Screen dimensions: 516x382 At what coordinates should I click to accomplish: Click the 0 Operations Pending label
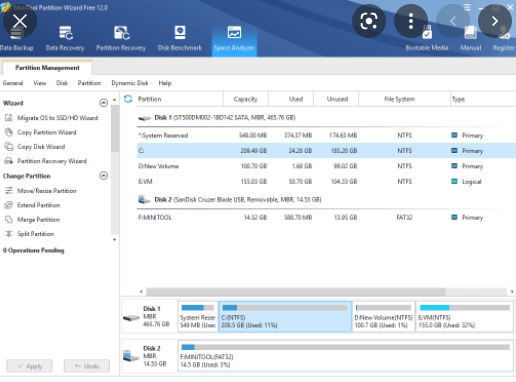click(33, 250)
